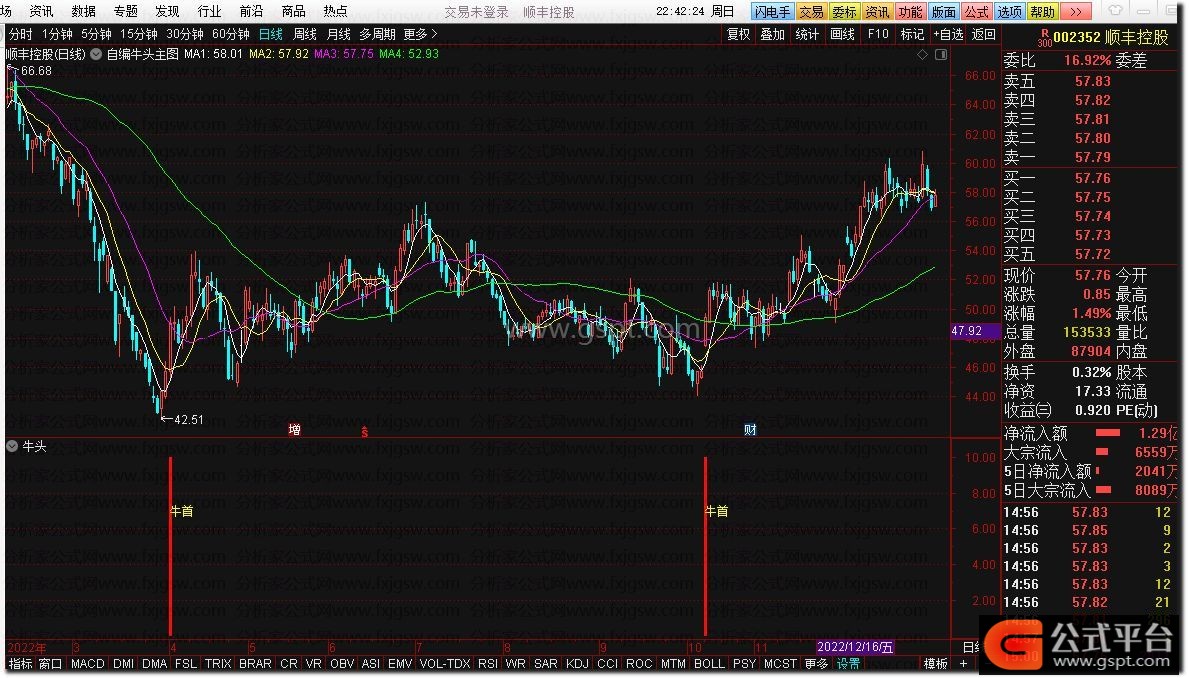The height and width of the screenshot is (678, 1189).
Task: Click the shirt skin icon in title bar
Action: click(1115, 11)
